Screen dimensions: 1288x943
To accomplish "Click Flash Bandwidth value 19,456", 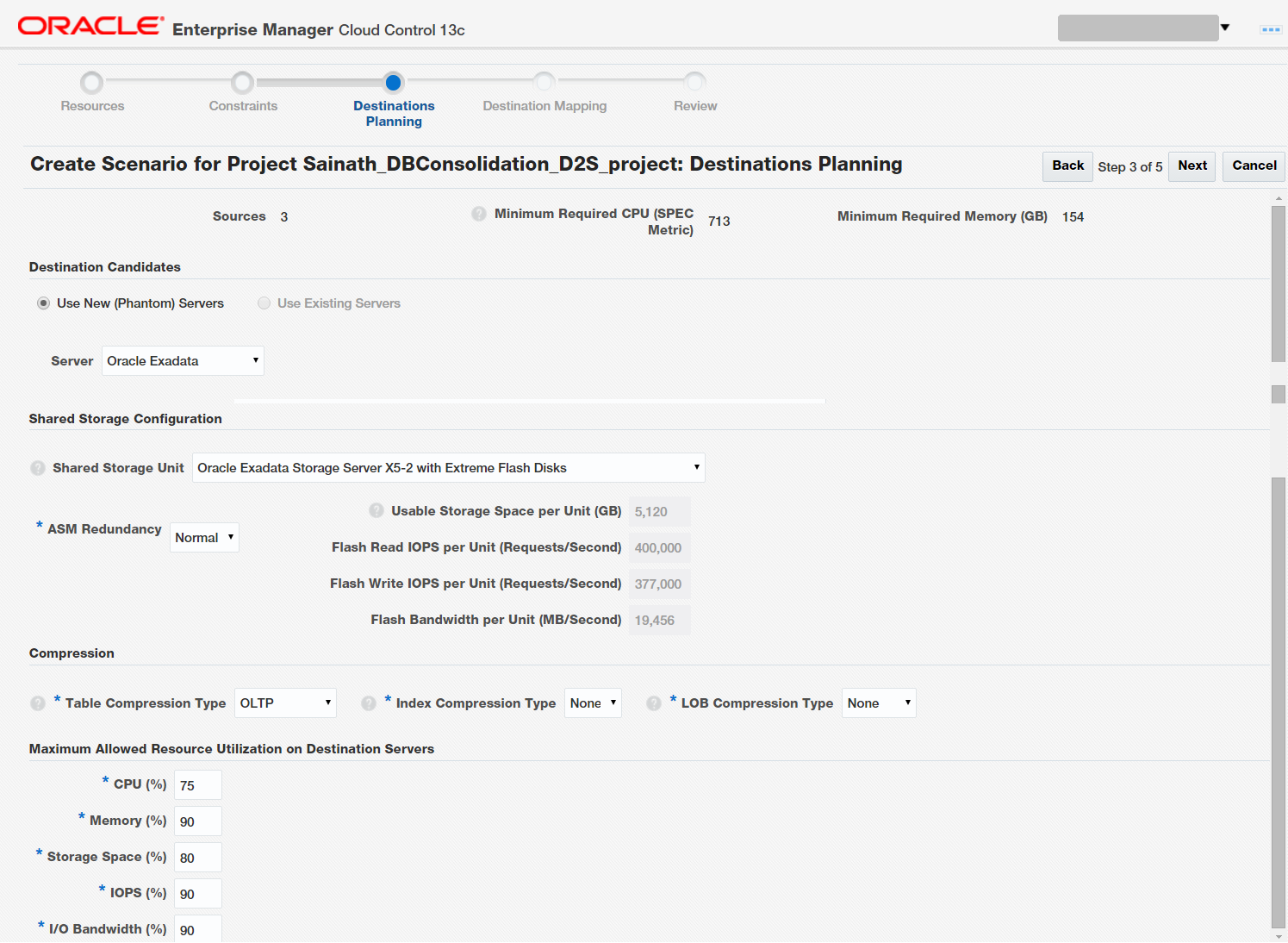I will click(x=659, y=621).
